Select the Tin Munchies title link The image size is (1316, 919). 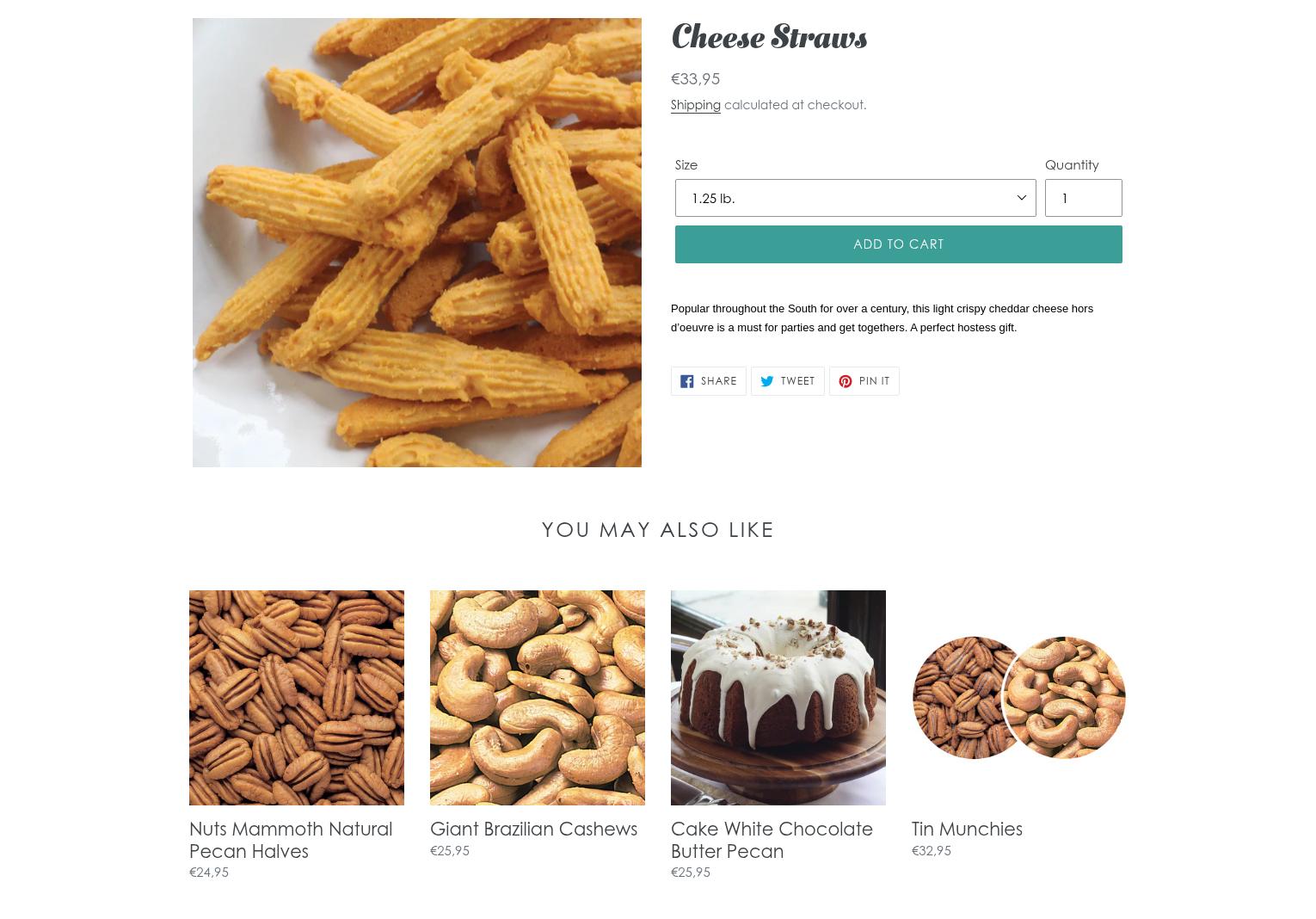click(967, 829)
